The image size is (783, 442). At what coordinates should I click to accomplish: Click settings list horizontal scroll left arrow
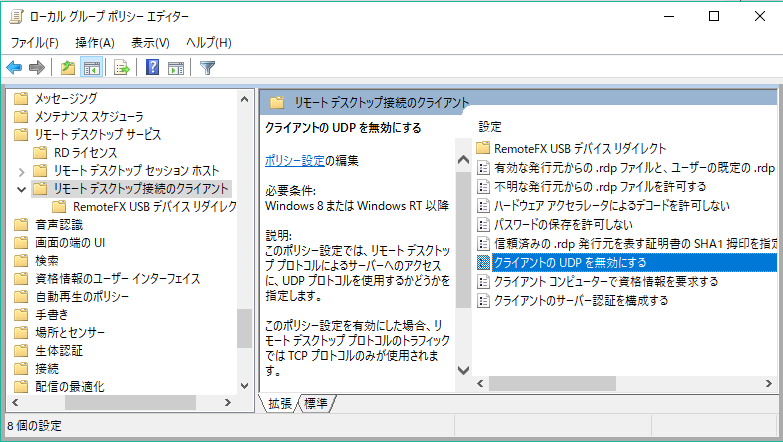point(480,384)
